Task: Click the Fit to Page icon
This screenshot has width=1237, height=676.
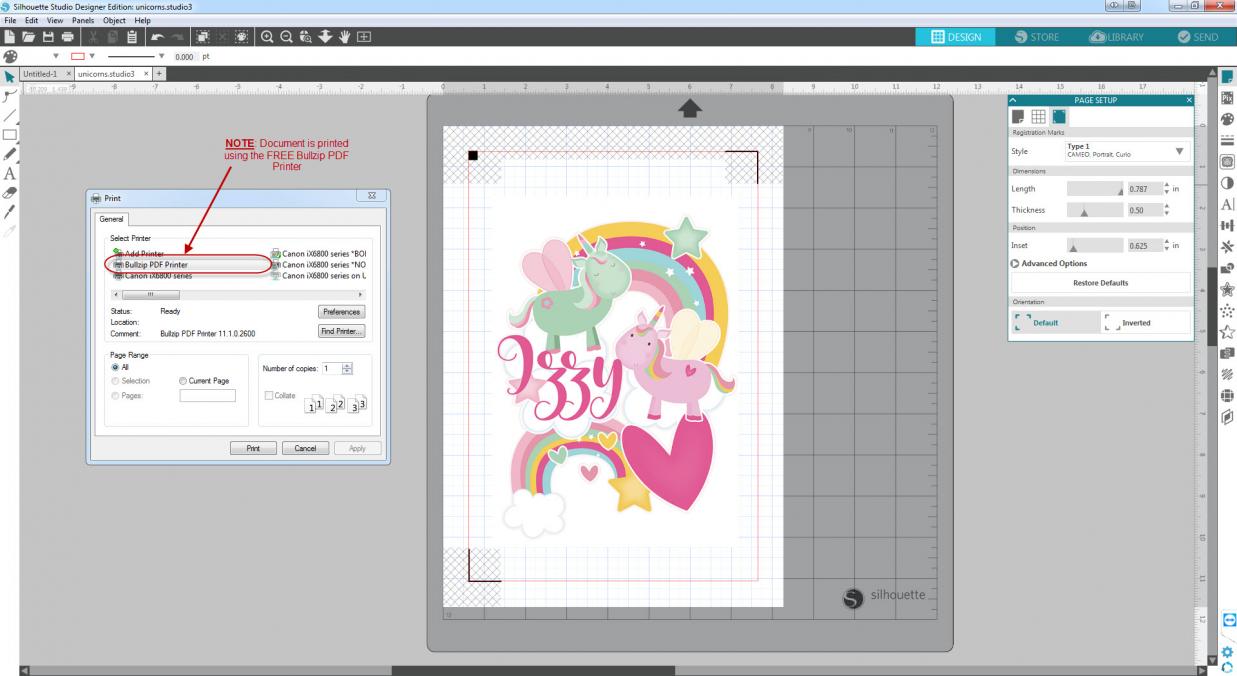Action: [364, 37]
